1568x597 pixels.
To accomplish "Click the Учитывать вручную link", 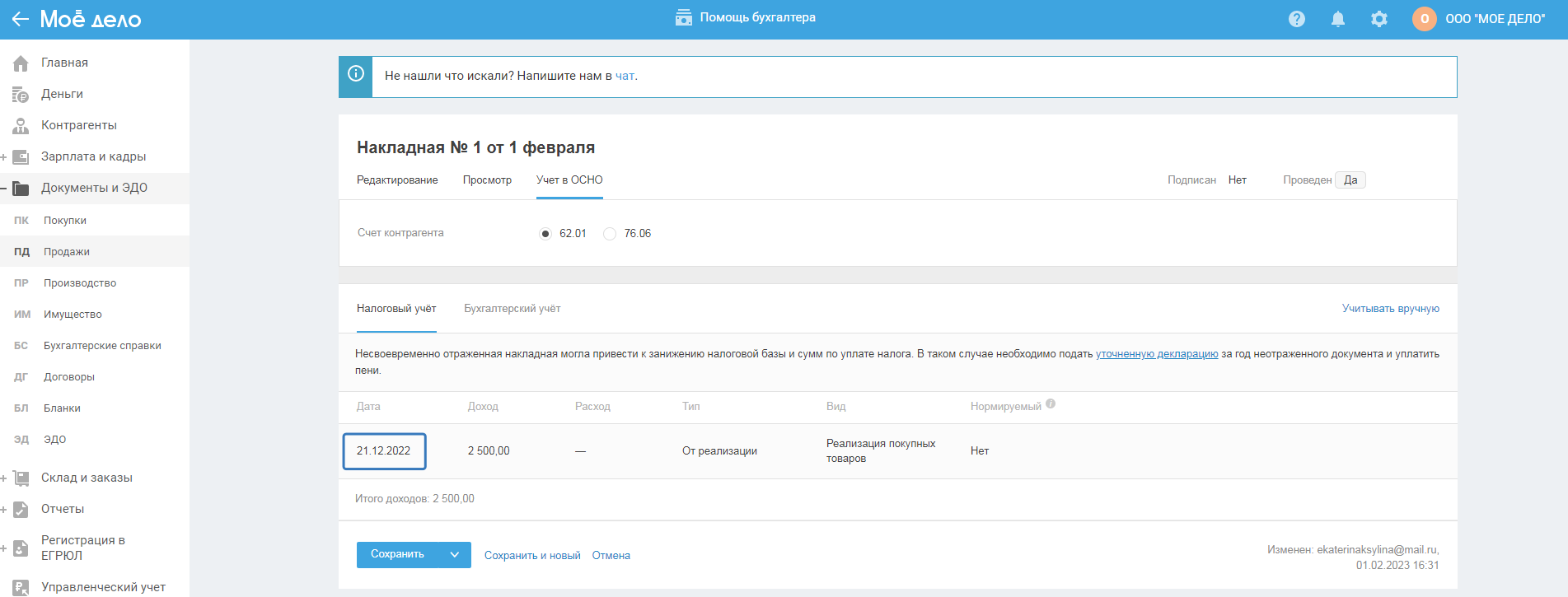I will [1390, 309].
